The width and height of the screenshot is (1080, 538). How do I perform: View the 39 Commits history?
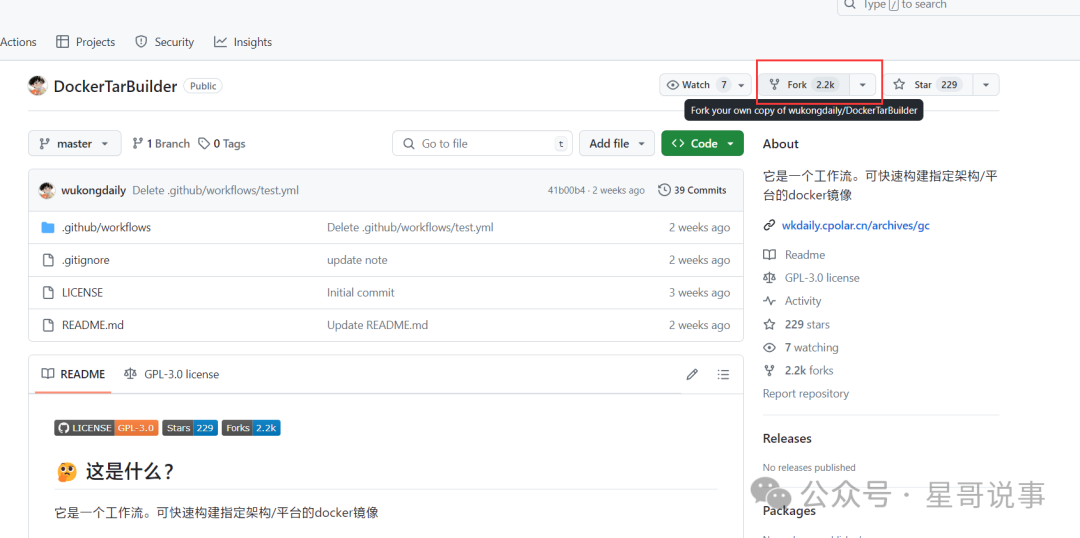692,190
